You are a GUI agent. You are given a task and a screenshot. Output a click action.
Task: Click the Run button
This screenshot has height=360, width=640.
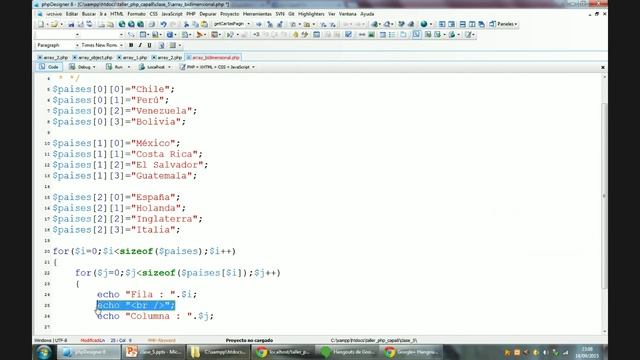115,67
